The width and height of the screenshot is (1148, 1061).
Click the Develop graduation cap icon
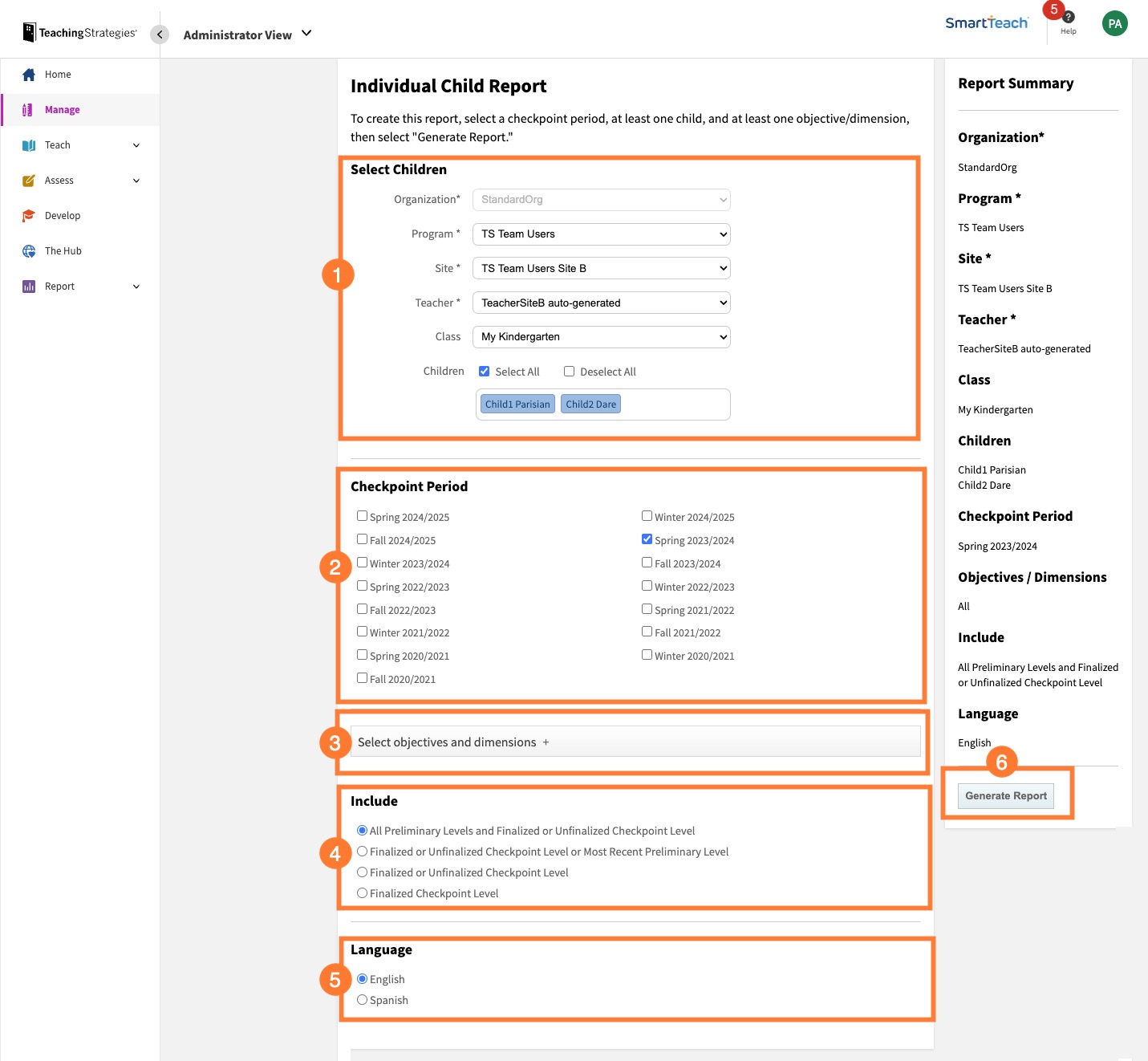29,216
